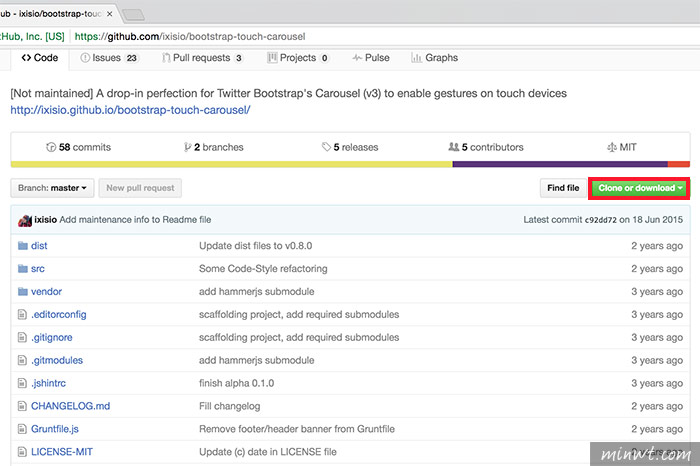Open commit hash c92dd72
This screenshot has width=700, height=466.
tap(600, 220)
